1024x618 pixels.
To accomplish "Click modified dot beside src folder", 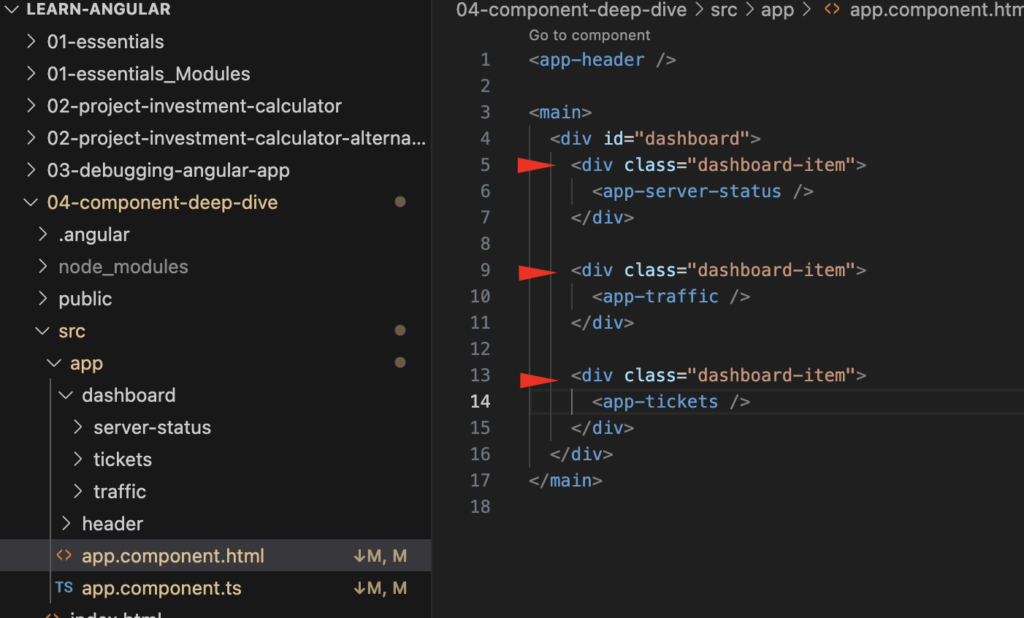I will 400,330.
